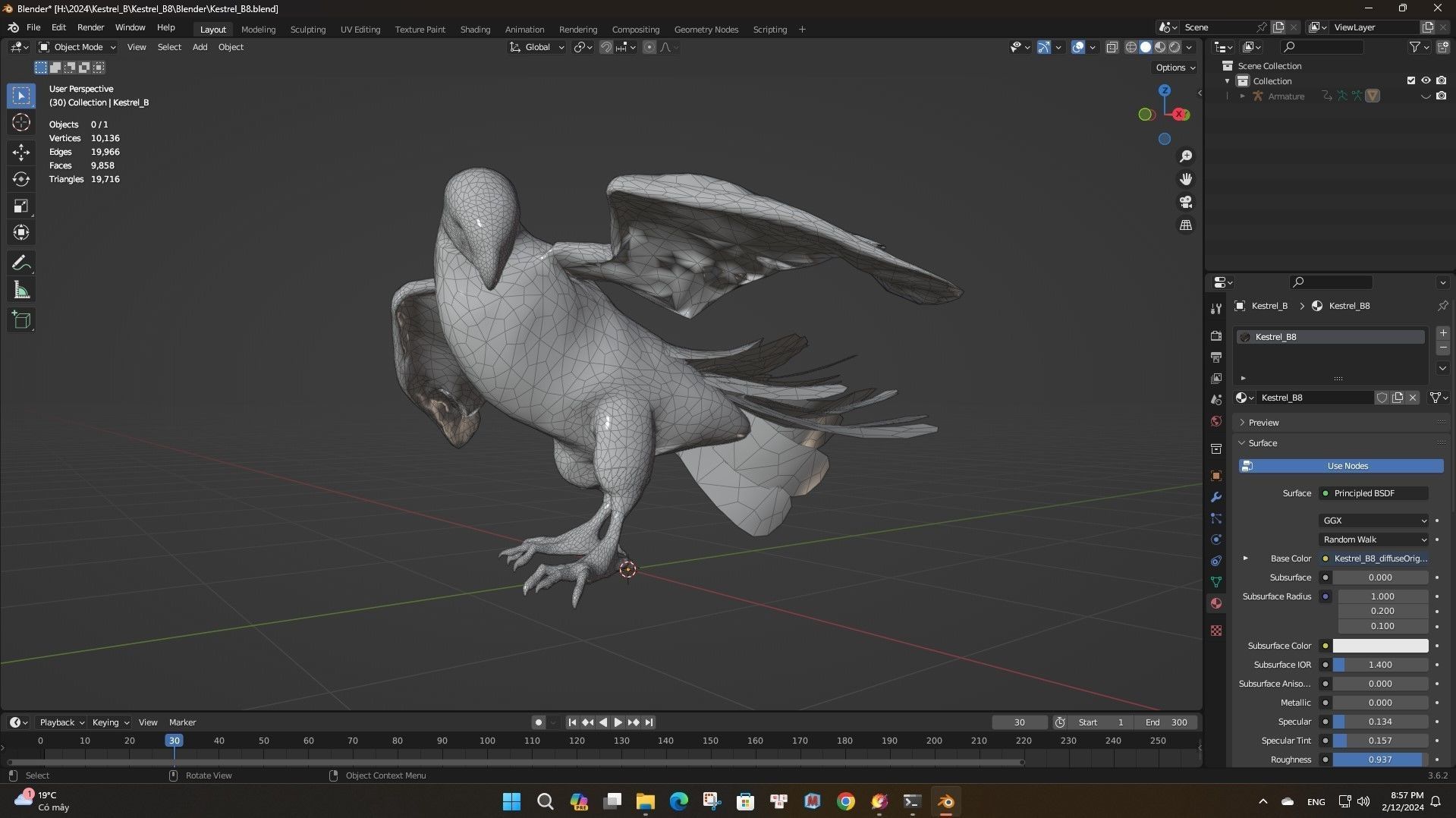This screenshot has height=818, width=1456.
Task: Uncheck the Collection exclude checkbox in outliner
Action: pos(1411,80)
